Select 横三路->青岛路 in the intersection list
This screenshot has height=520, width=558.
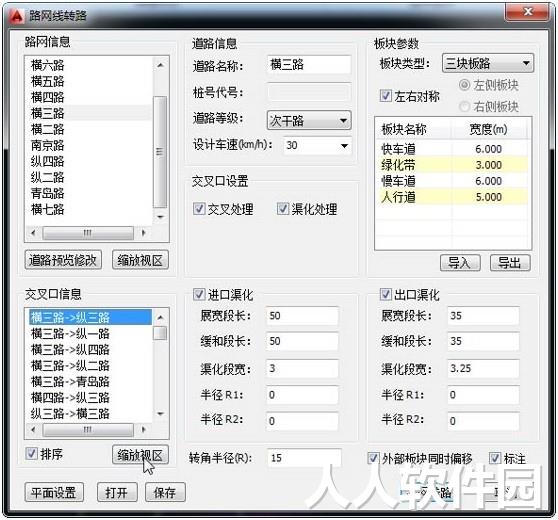click(x=70, y=381)
